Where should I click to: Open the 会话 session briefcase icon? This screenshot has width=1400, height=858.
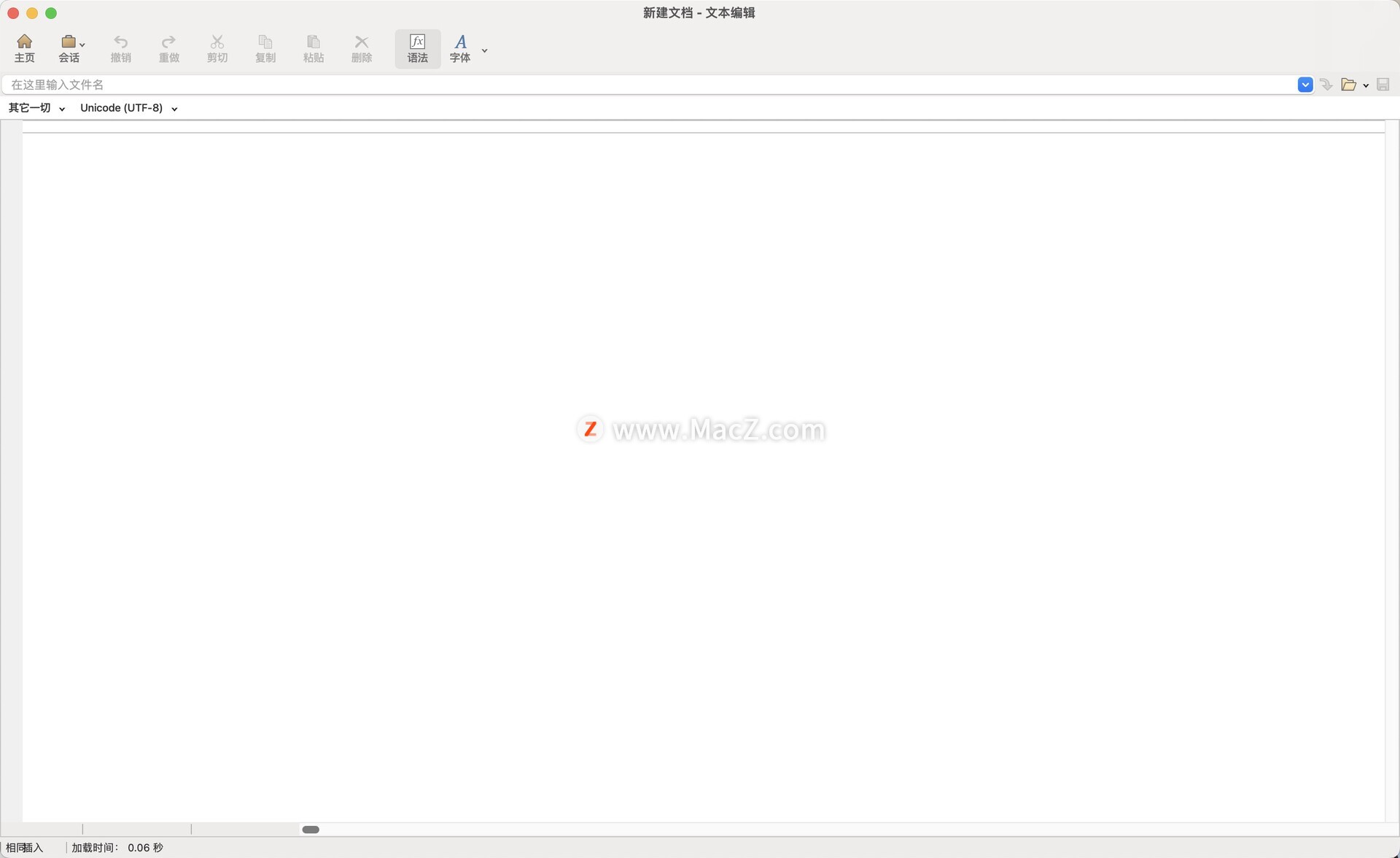pyautogui.click(x=68, y=42)
